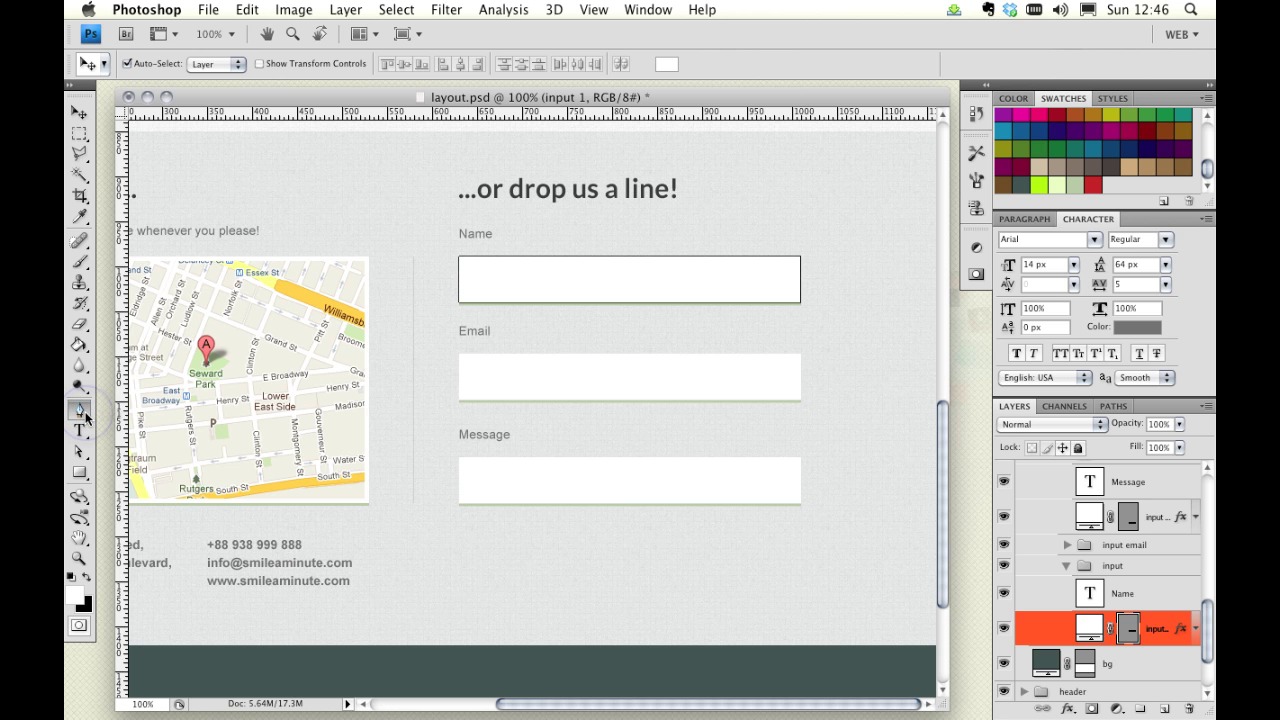1280x720 pixels.
Task: Select the Horizontal Type tool
Action: (79, 430)
